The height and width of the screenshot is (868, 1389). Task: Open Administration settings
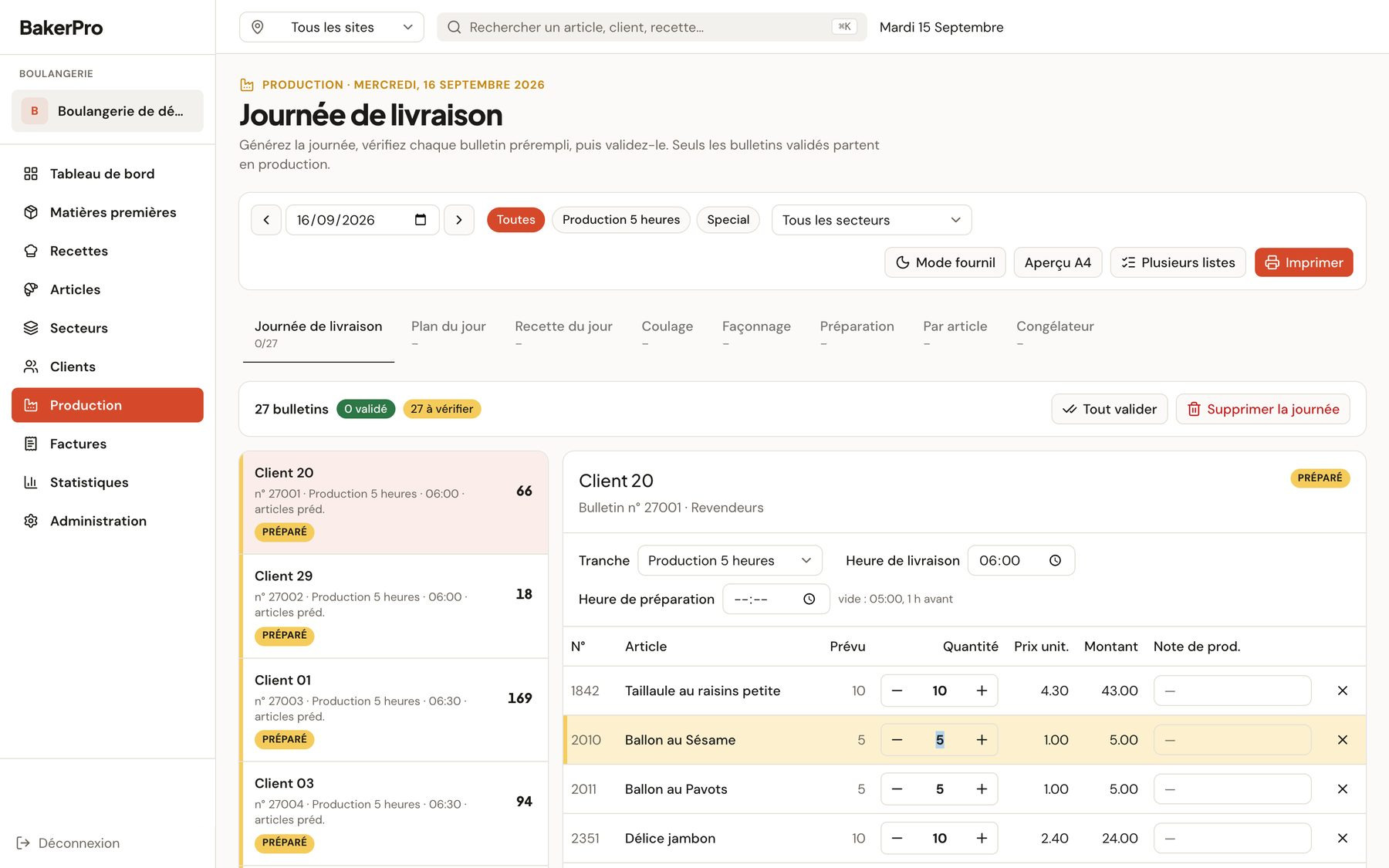click(x=107, y=521)
